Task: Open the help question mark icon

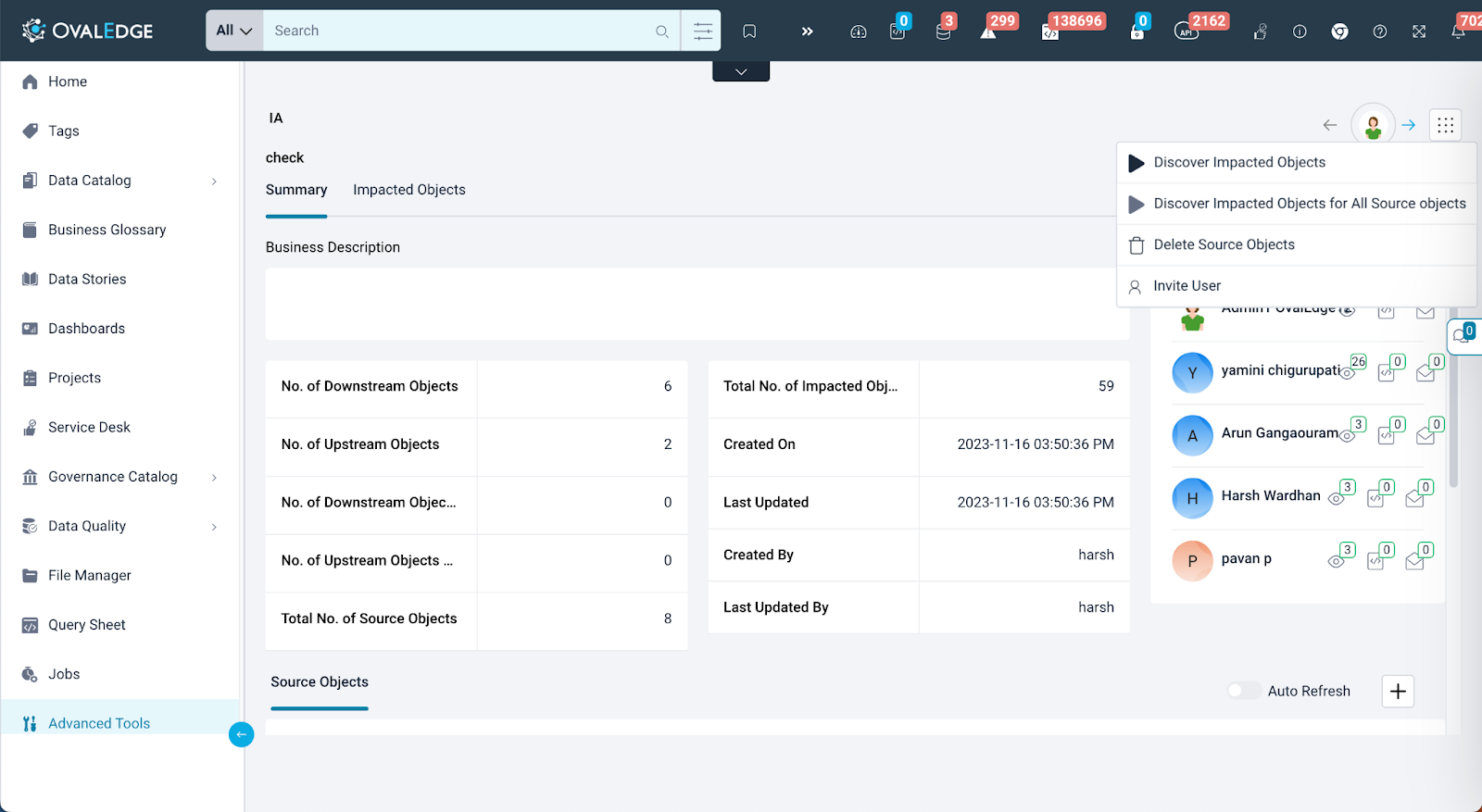Action: 1380,31
